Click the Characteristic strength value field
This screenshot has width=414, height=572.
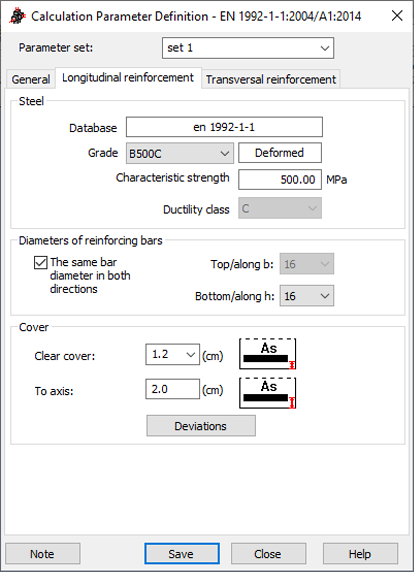(x=280, y=179)
